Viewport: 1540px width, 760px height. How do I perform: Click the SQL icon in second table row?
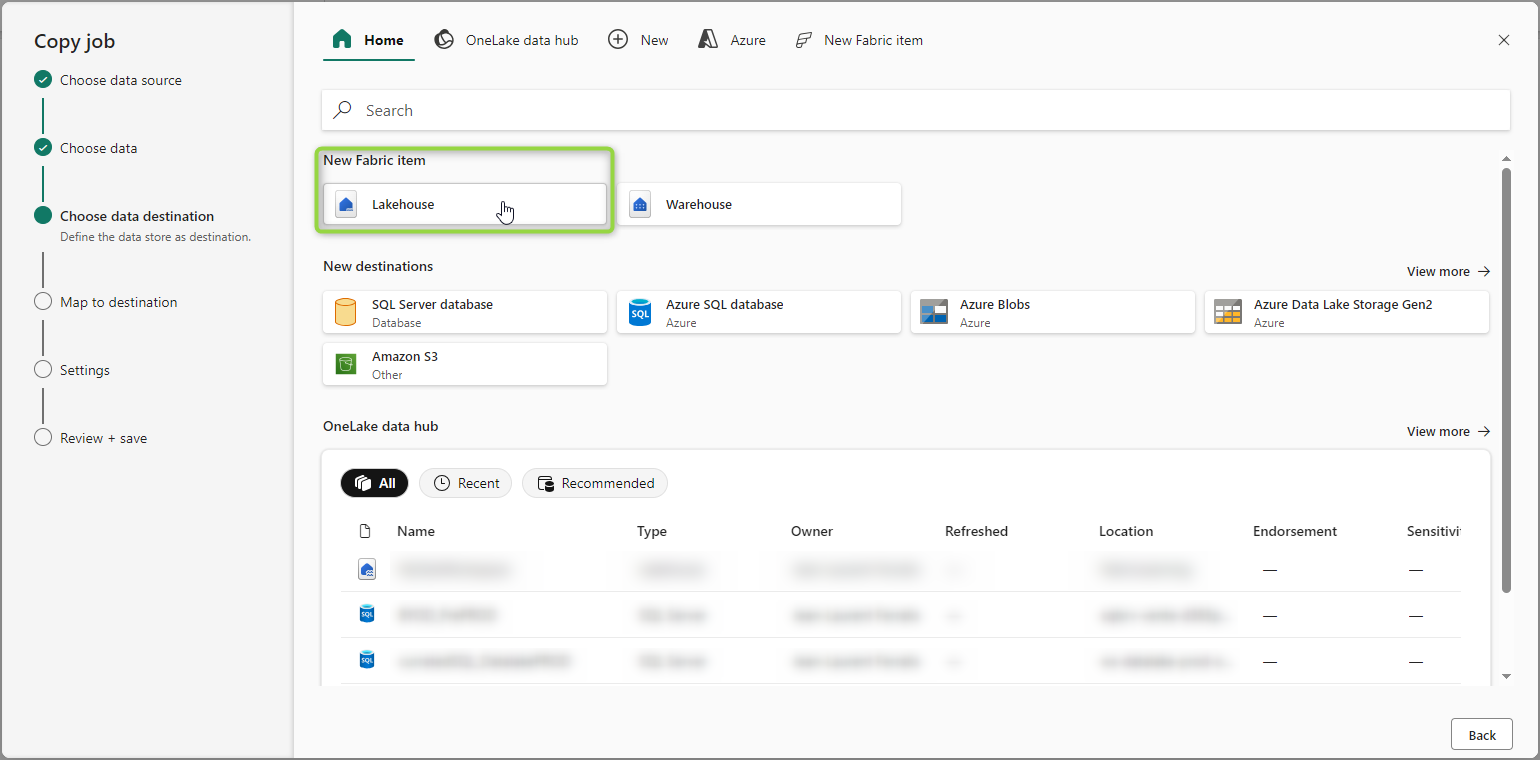tap(367, 614)
